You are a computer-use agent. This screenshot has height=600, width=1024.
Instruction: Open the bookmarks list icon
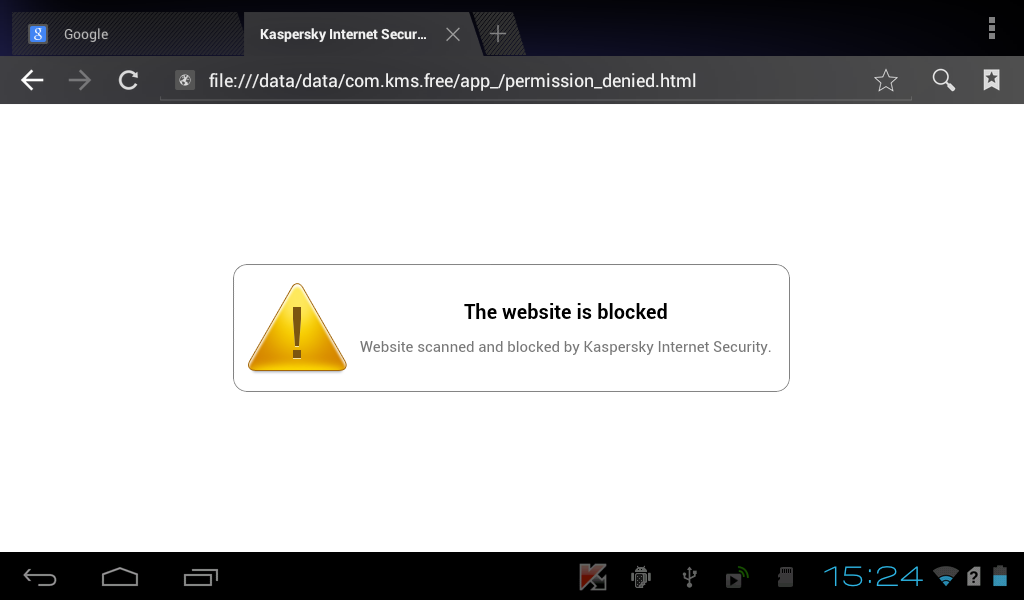click(991, 80)
